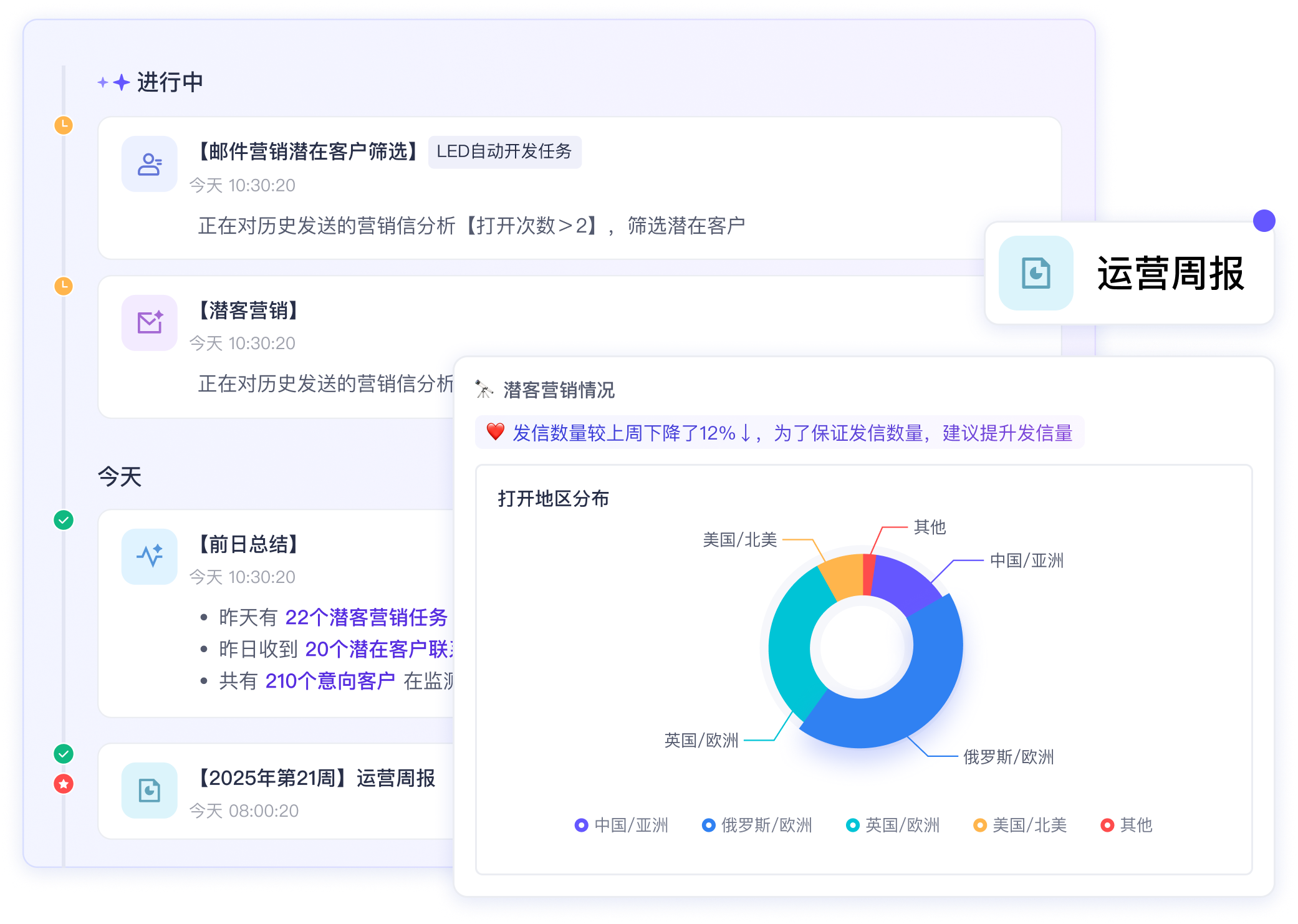1298x924 pixels.
Task: Open the 22个潜客营销任务 link
Action: 366,617
